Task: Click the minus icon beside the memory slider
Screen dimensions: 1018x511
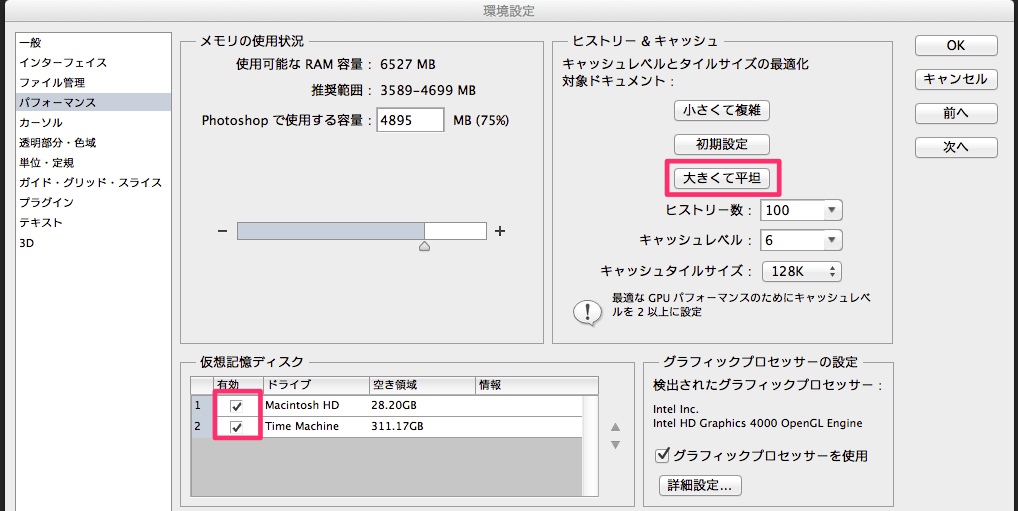Action: (222, 231)
